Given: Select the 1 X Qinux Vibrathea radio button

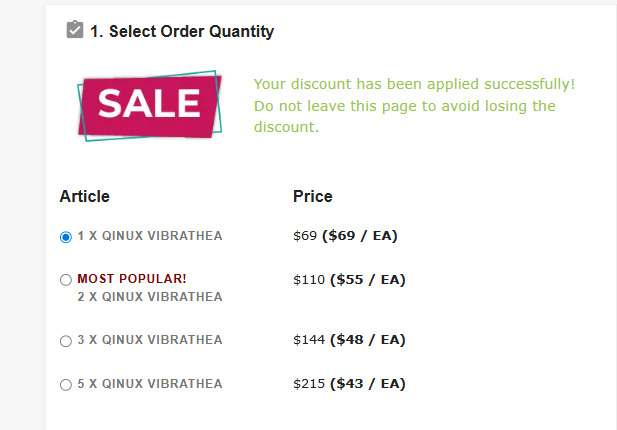Looking at the screenshot, I should coord(66,237).
